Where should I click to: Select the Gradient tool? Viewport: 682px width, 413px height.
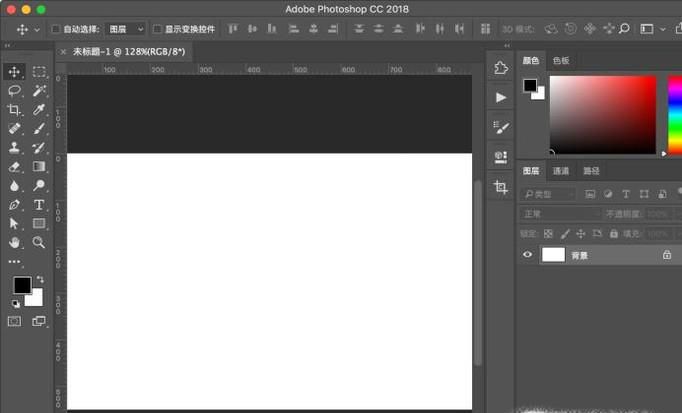(39, 167)
